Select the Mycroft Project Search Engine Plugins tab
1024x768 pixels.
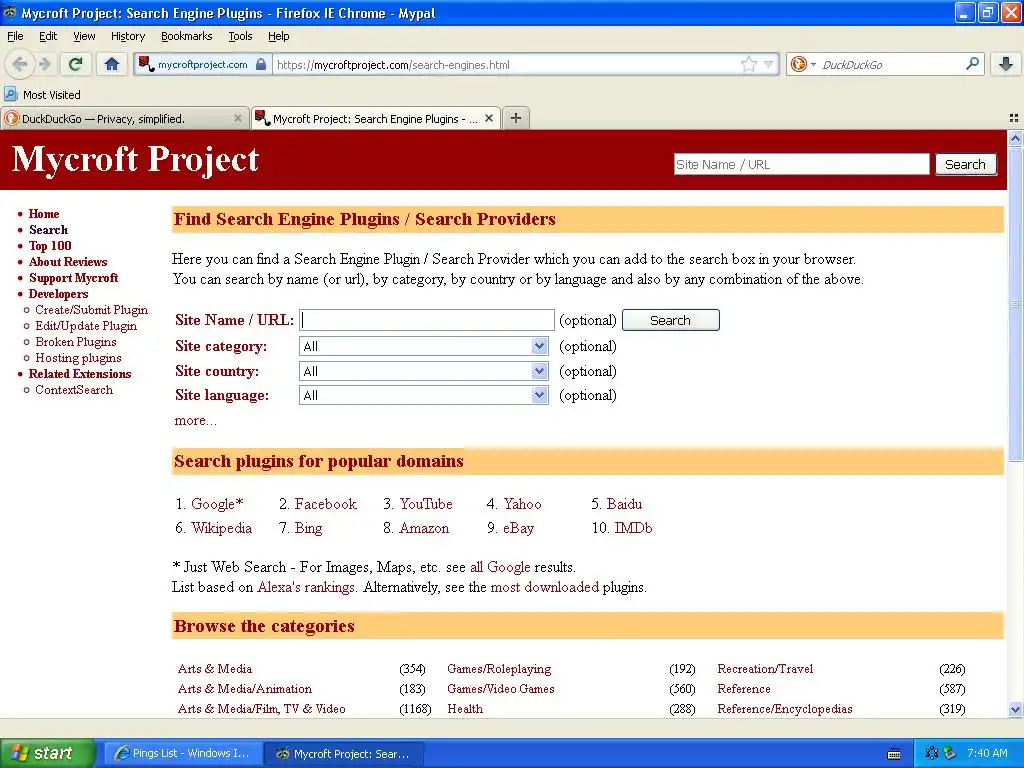tap(376, 118)
